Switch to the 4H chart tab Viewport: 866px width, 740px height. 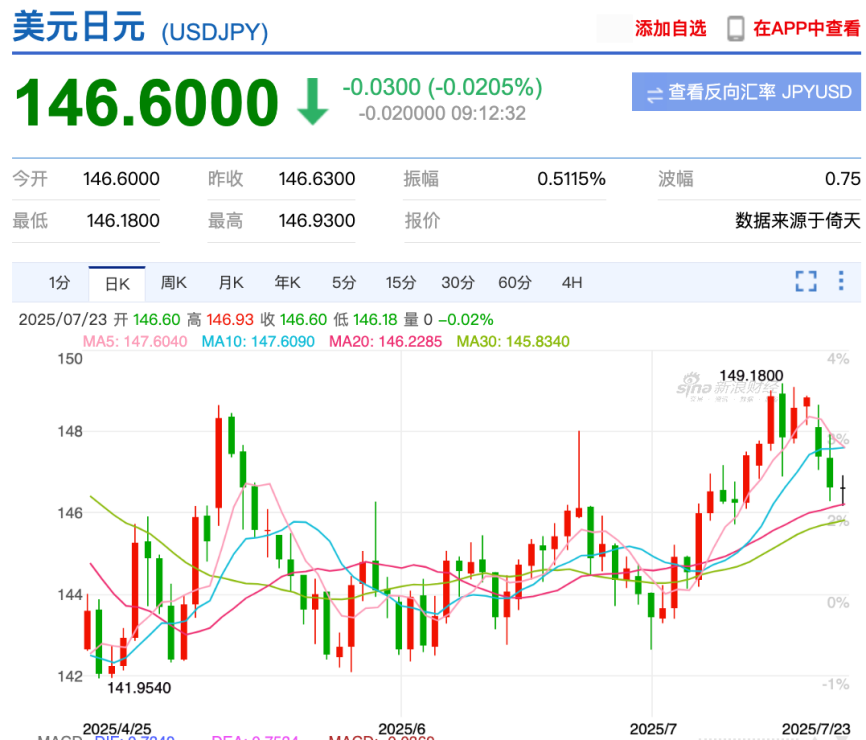572,283
